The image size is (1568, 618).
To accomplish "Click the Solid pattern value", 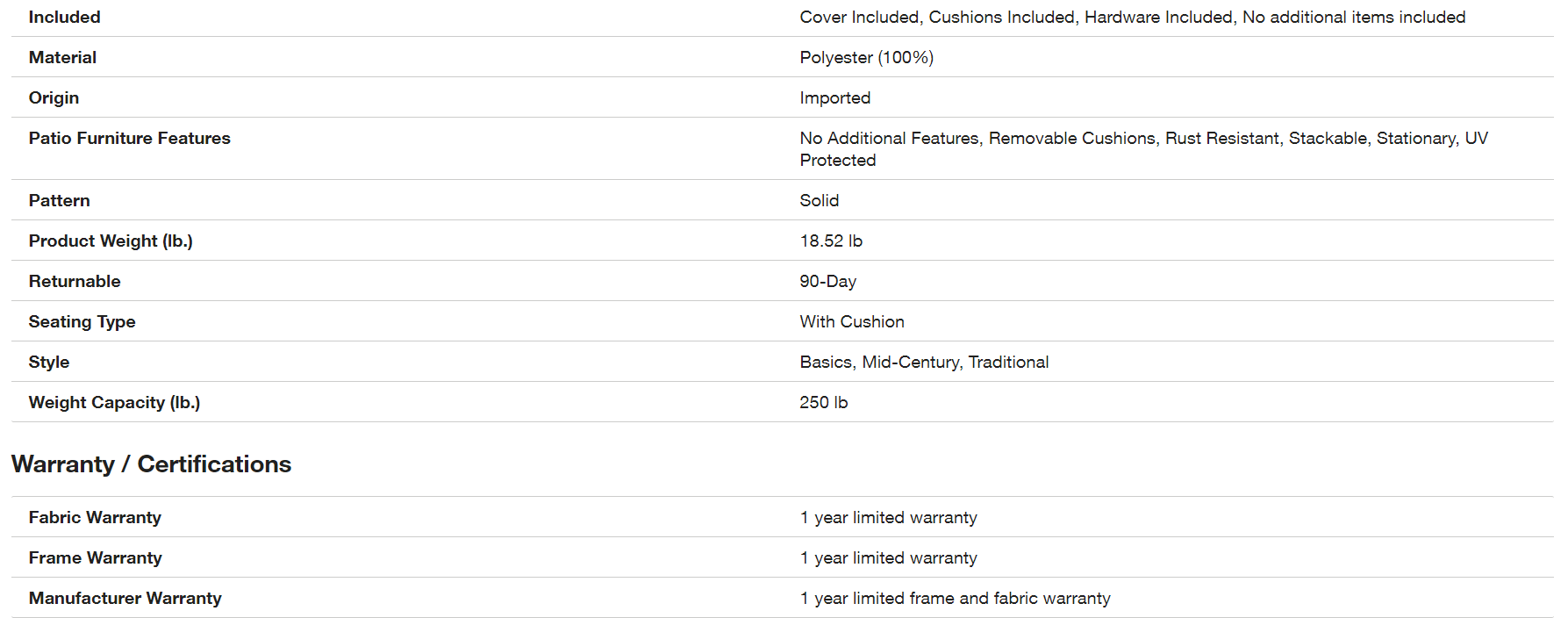I will (819, 200).
